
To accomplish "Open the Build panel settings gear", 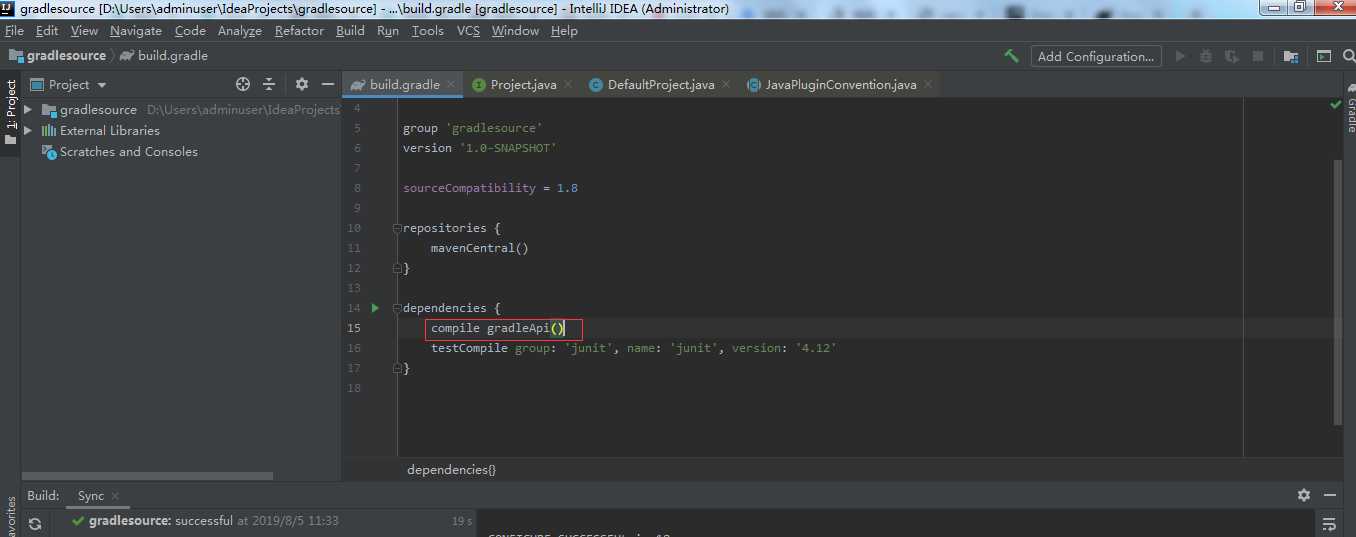I will click(x=1304, y=495).
